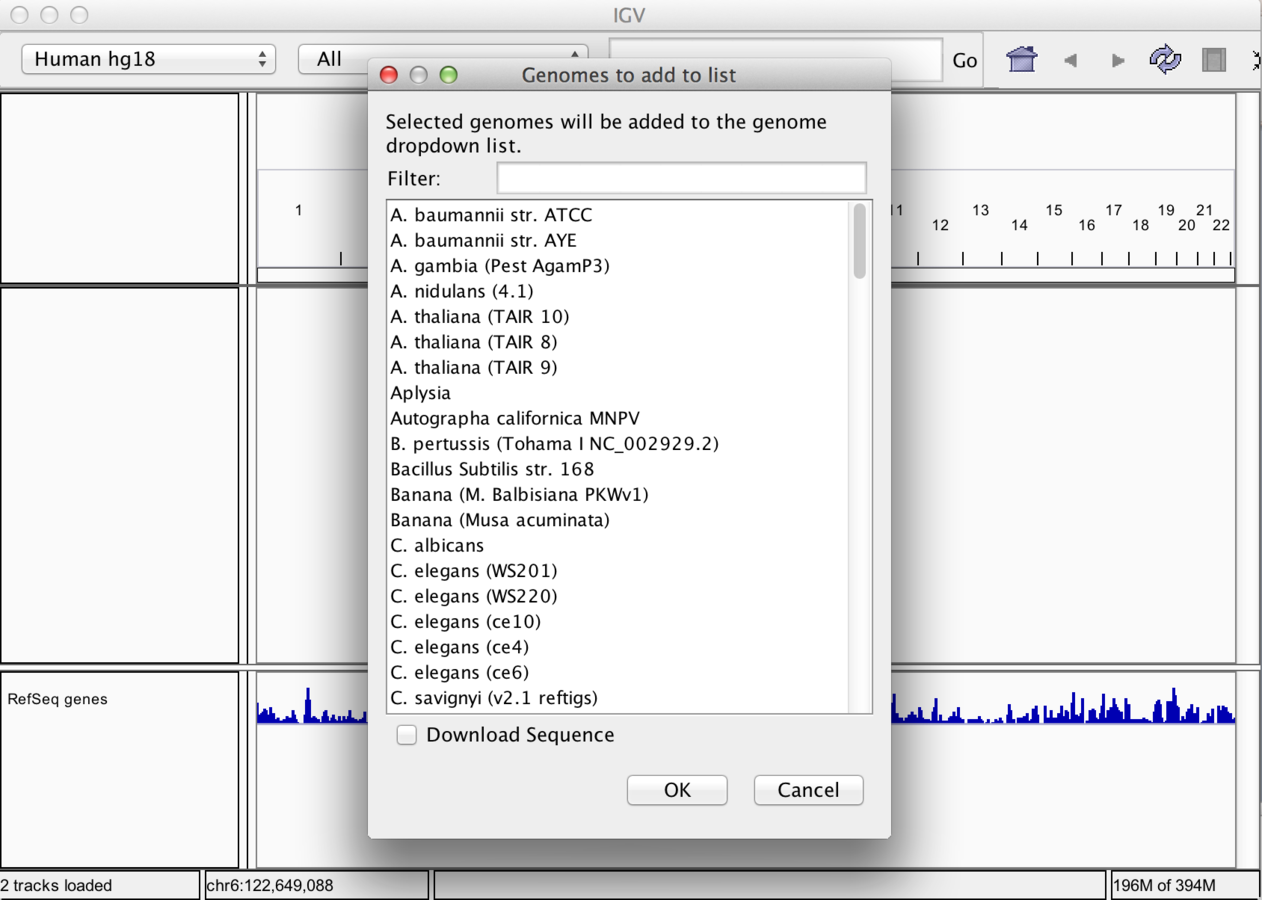
Task: Click the genome list scrollbar thumb
Action: point(859,241)
